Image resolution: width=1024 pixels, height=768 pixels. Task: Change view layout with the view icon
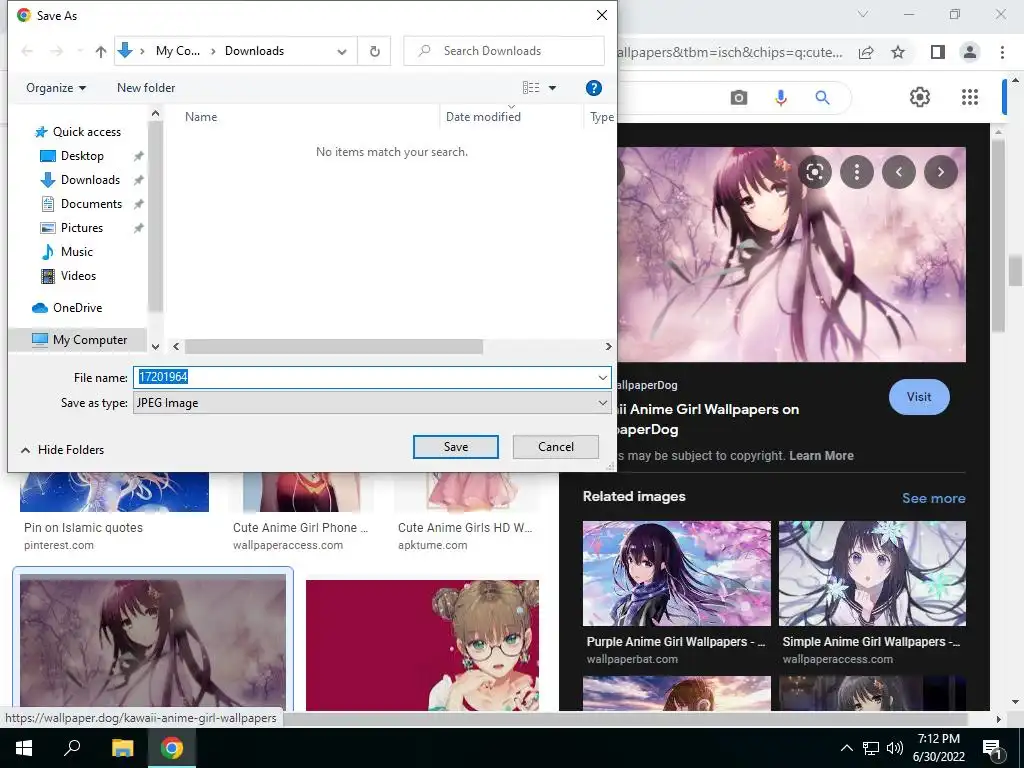click(531, 88)
